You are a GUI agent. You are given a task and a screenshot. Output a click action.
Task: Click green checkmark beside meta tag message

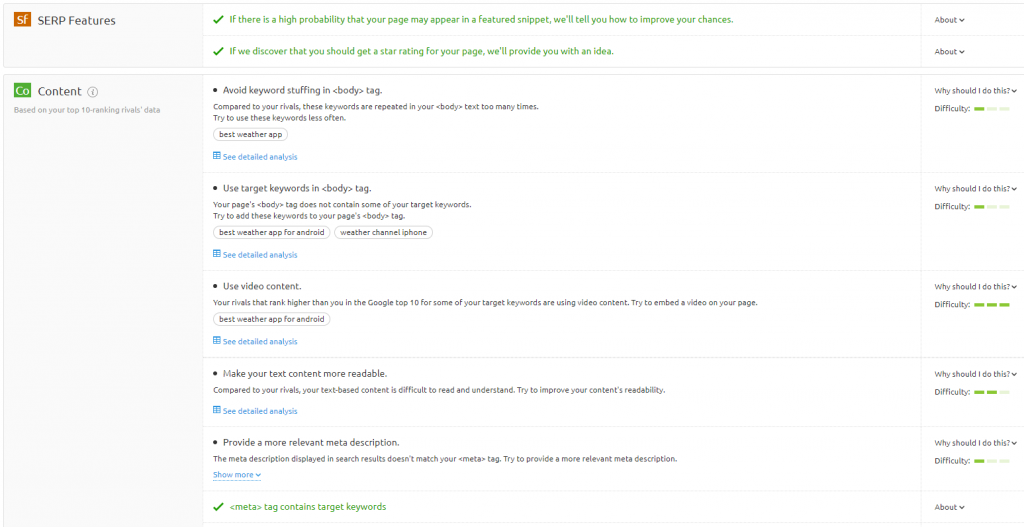click(x=218, y=507)
